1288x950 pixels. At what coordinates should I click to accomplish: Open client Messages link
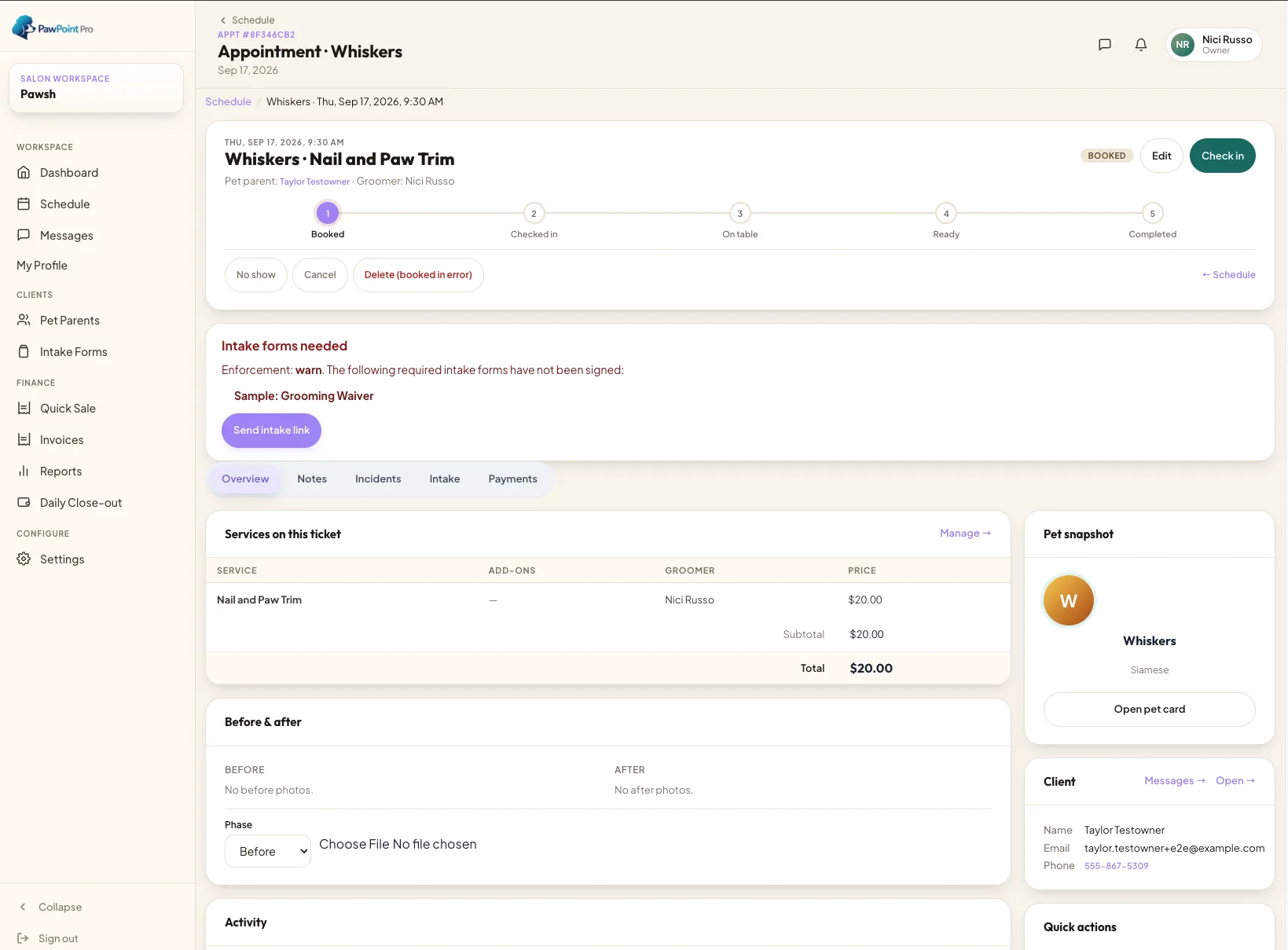point(1175,780)
